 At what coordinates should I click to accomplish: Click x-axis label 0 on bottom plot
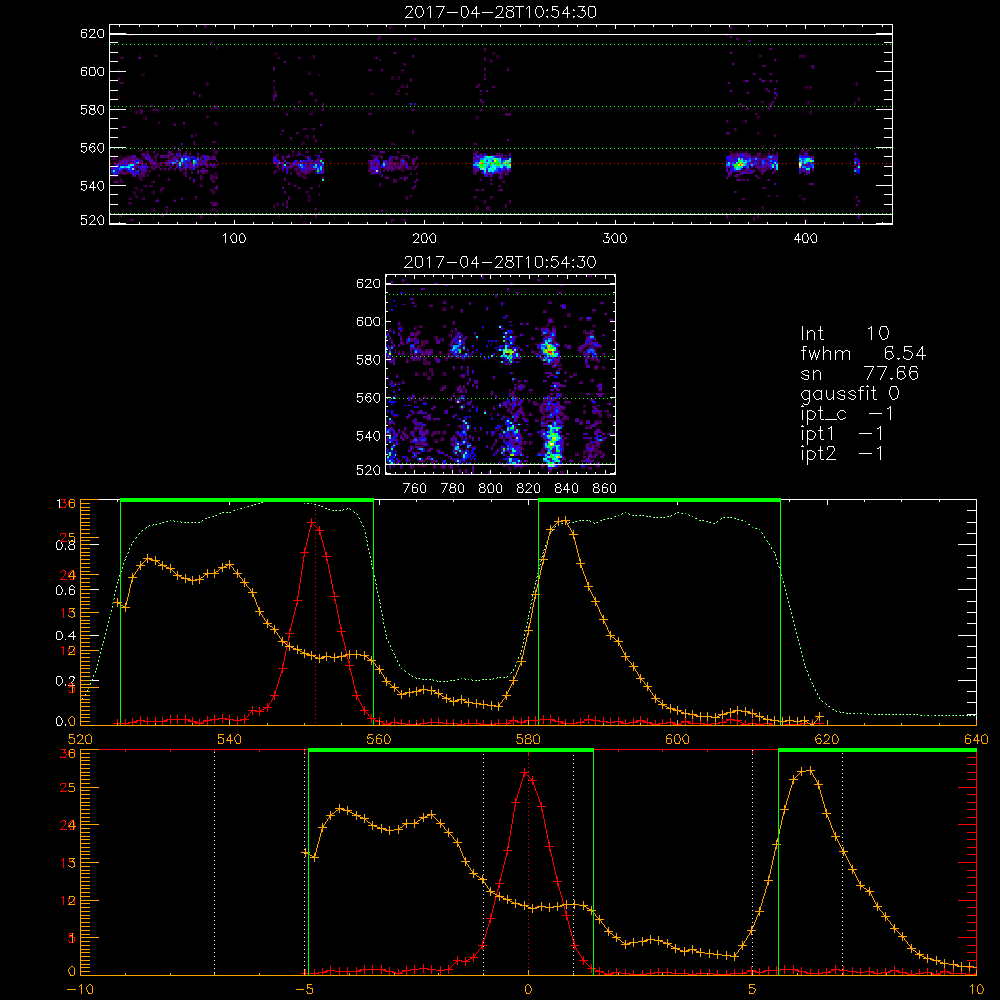[x=528, y=989]
